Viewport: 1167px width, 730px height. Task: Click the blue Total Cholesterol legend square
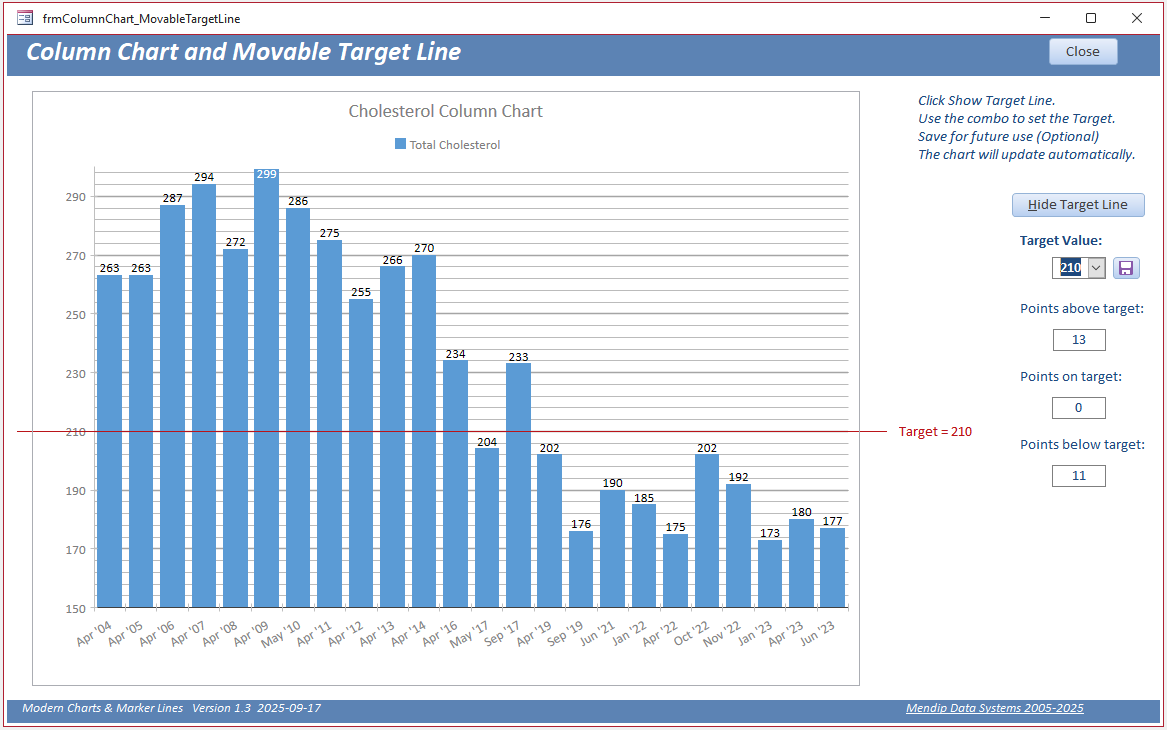tap(400, 144)
